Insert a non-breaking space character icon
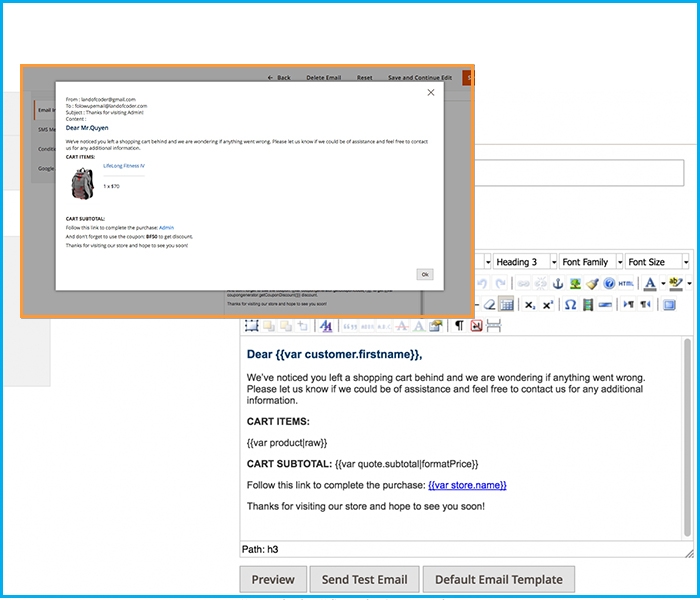This screenshot has height=600, width=700. [x=476, y=325]
